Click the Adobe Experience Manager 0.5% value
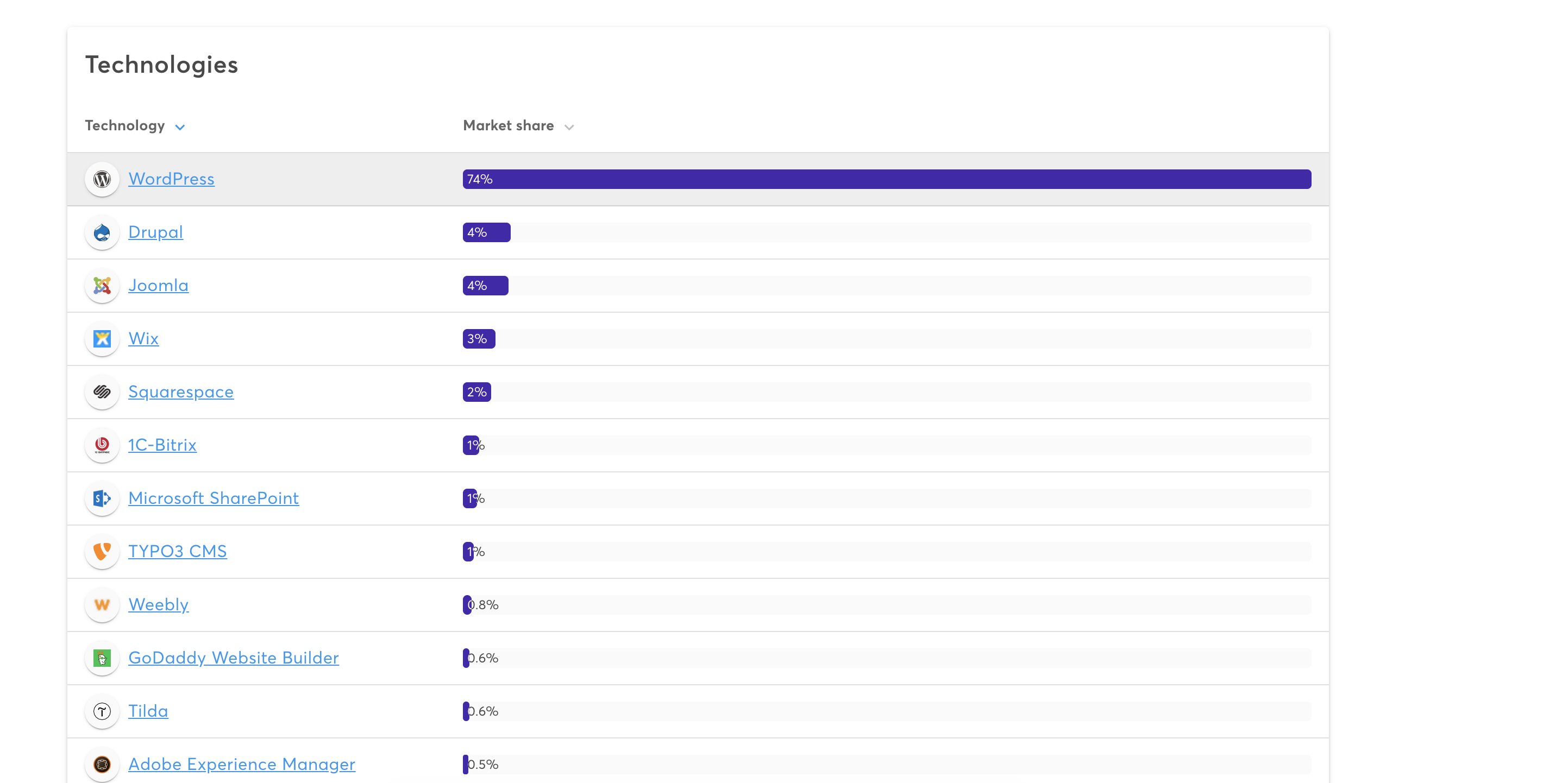 (x=484, y=765)
